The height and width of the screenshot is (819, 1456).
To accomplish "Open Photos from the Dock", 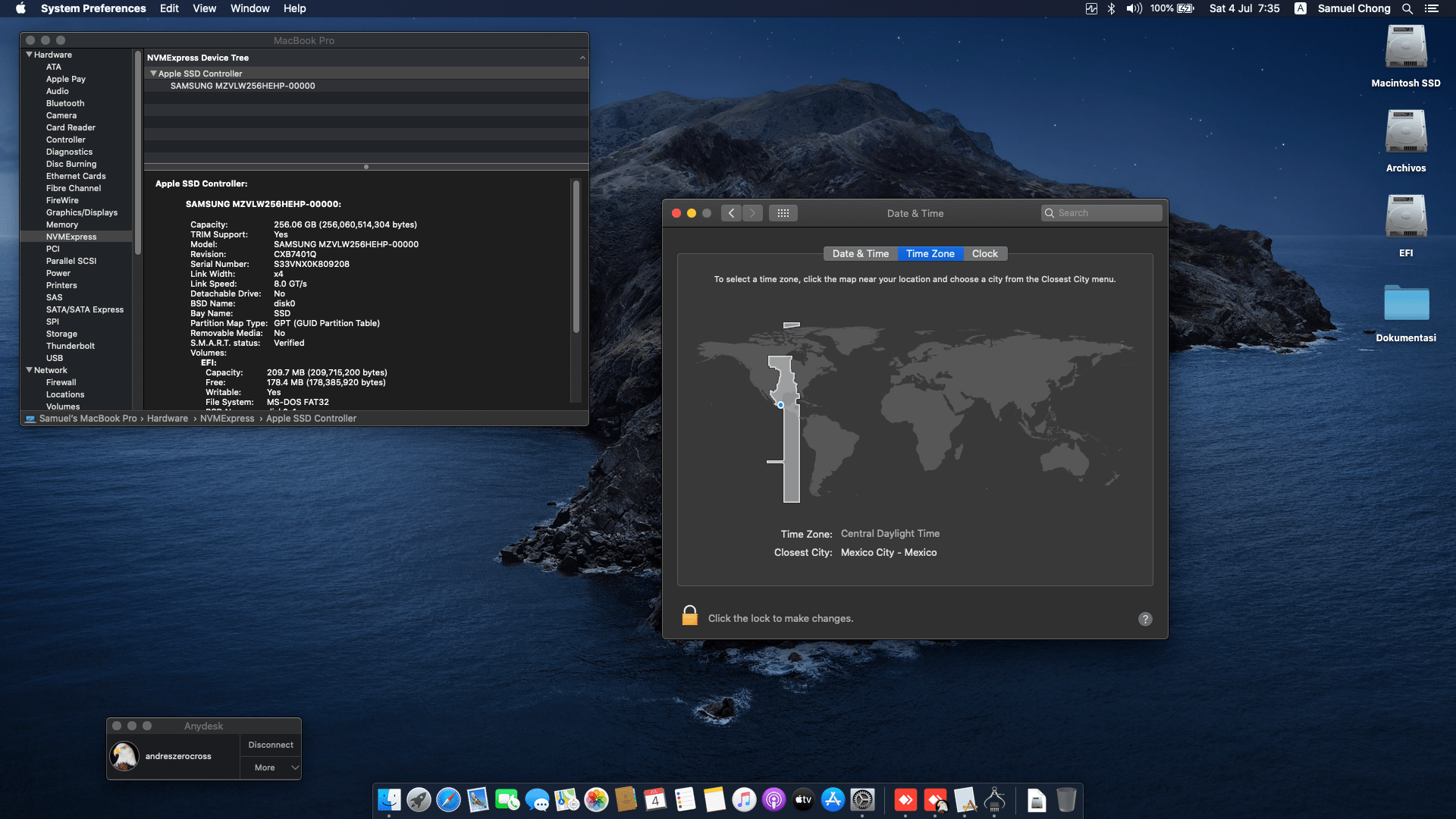I will pos(596,799).
